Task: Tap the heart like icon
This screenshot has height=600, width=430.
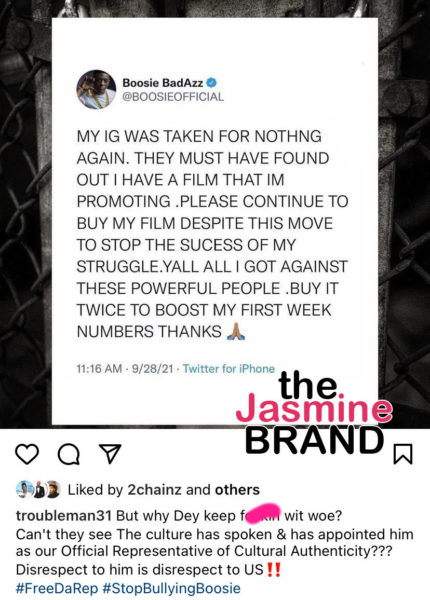Action: point(27,454)
